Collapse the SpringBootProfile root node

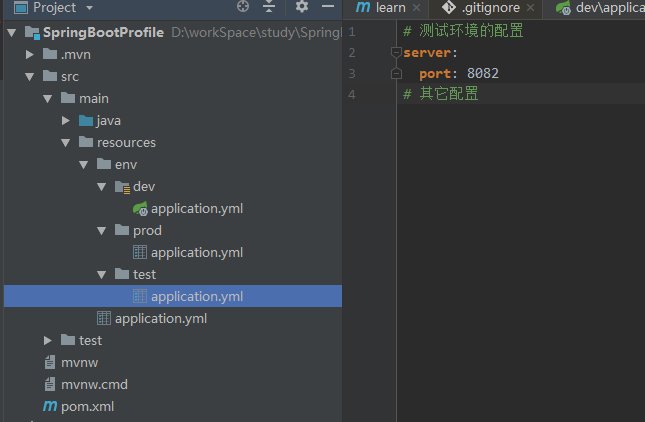[x=12, y=32]
